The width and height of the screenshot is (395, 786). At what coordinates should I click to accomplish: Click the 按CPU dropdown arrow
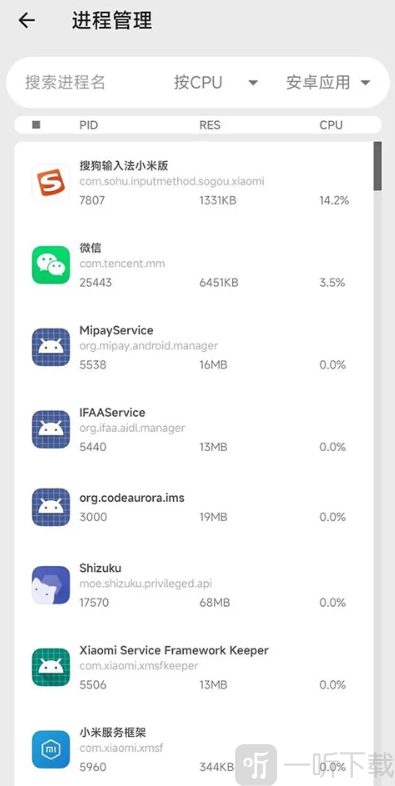tap(253, 83)
